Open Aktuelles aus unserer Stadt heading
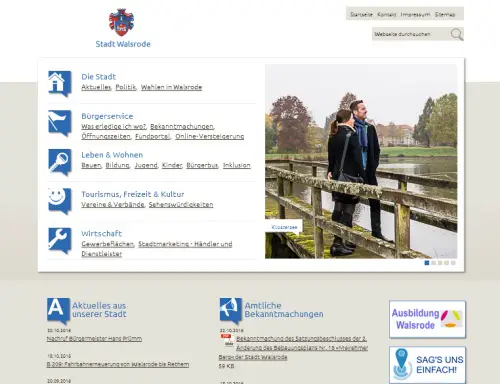The image size is (500, 384). tap(99, 310)
